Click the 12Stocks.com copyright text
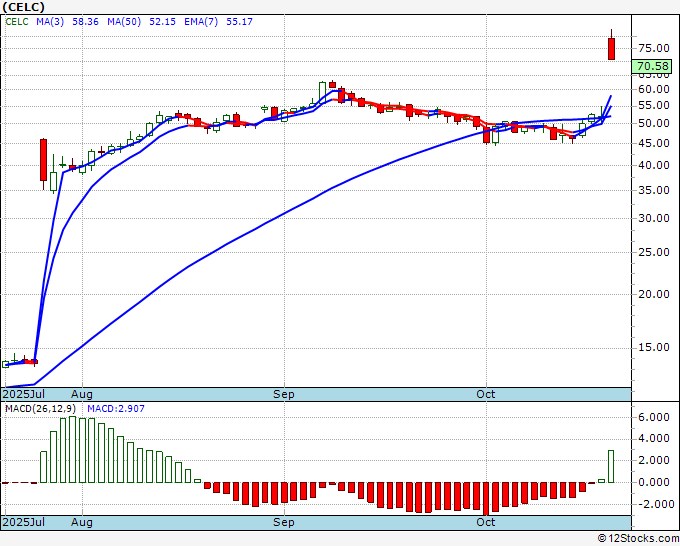Image resolution: width=680 pixels, height=546 pixels. [638, 539]
